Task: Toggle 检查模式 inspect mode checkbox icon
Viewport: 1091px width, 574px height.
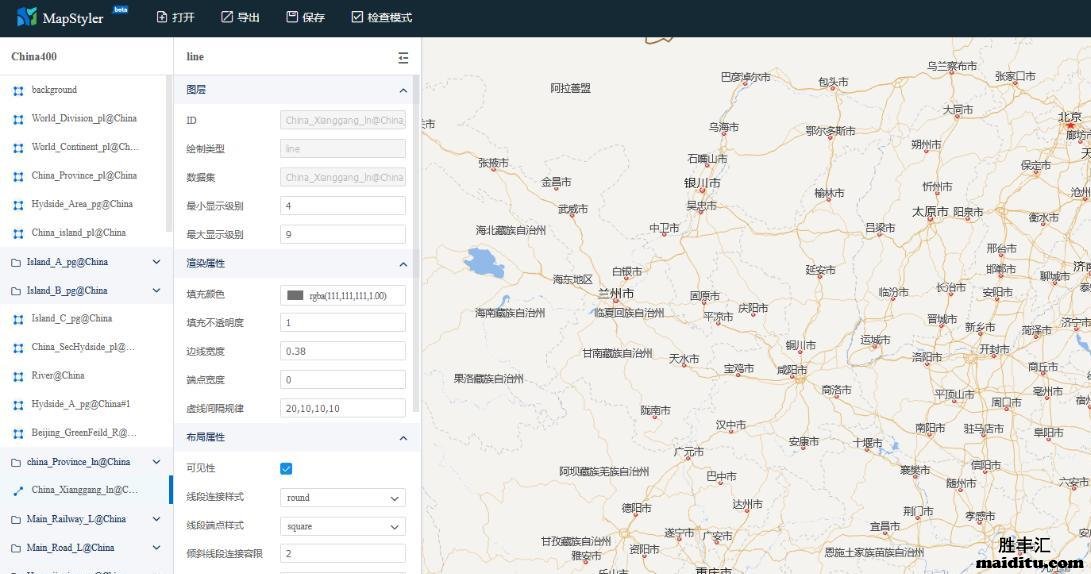Action: (357, 17)
